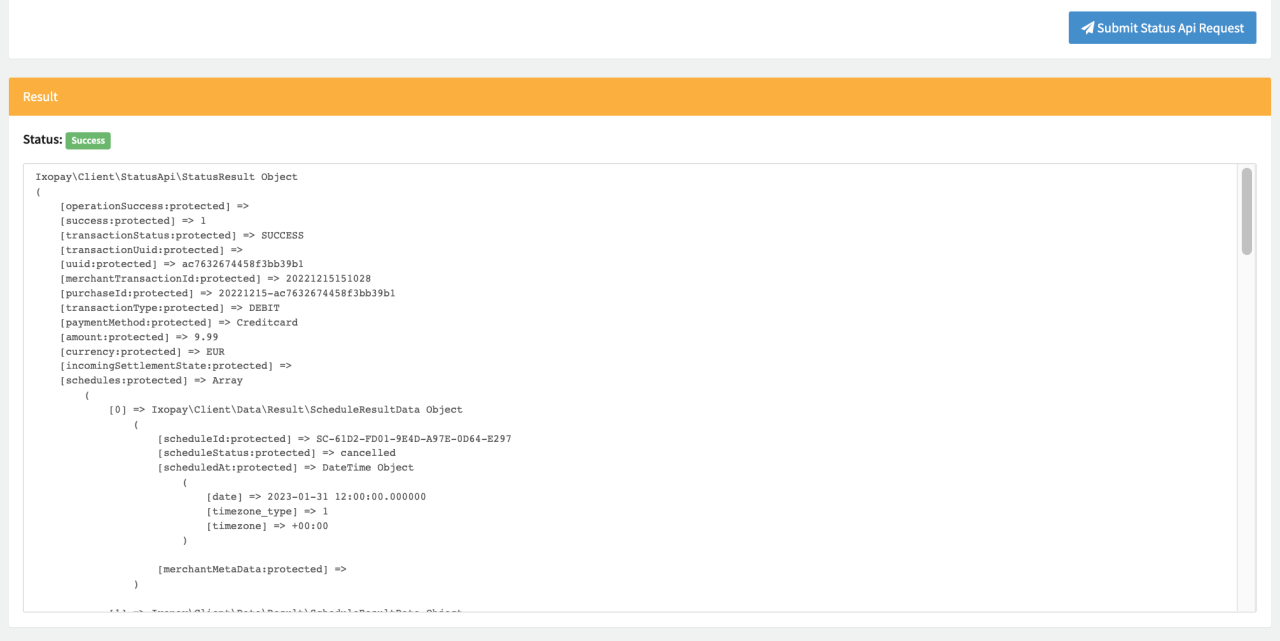Click the paper plane icon on Submit button
Screen dimensions: 1280x641
pos(1087,28)
